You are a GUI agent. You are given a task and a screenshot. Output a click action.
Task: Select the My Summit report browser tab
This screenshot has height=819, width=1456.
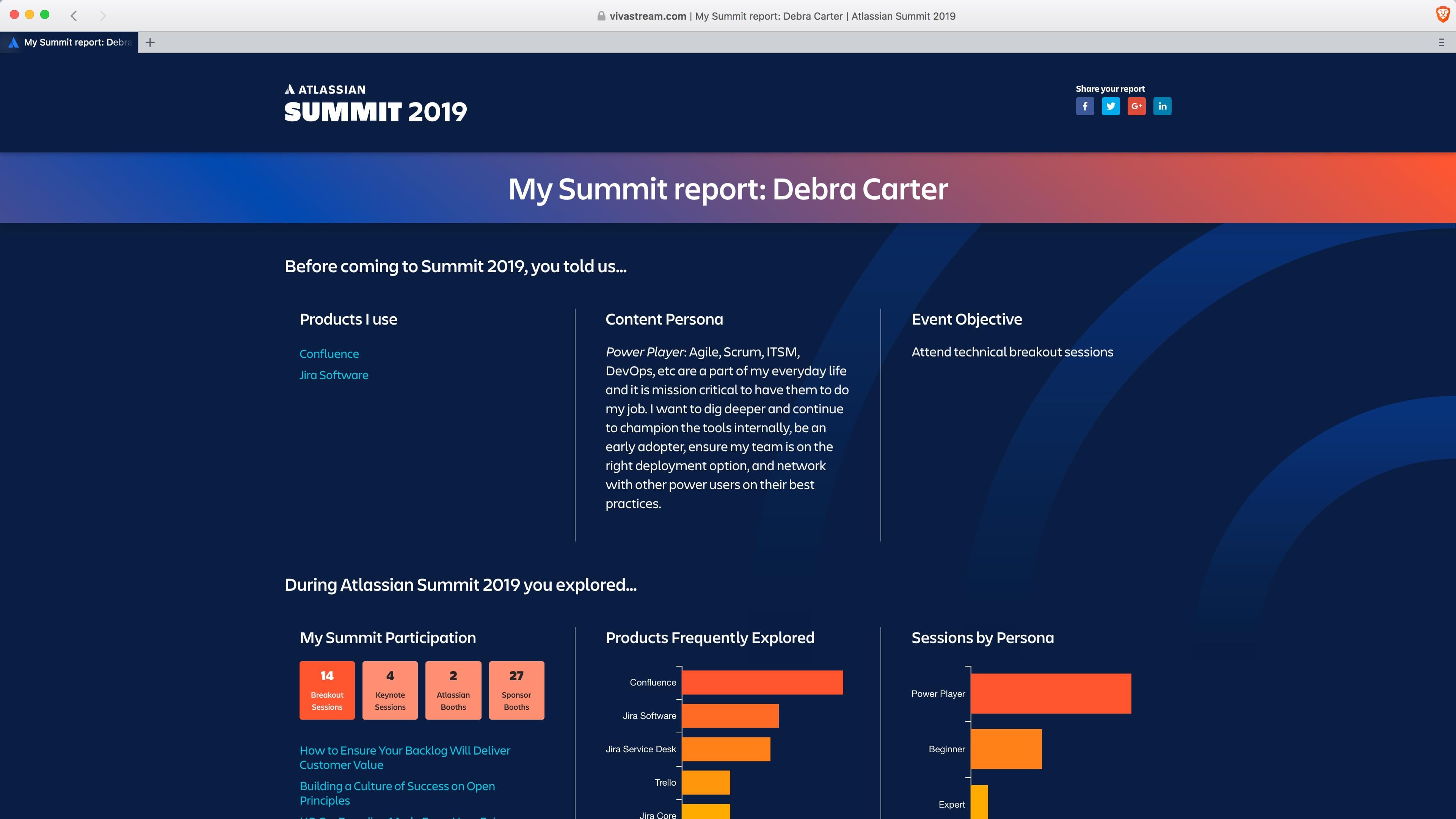69,42
